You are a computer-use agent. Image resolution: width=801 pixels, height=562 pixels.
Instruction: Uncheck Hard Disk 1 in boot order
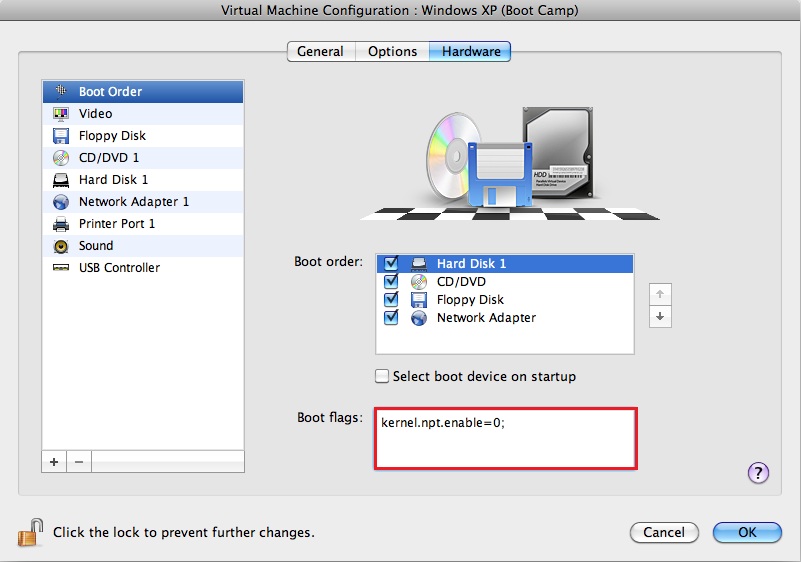pyautogui.click(x=391, y=263)
